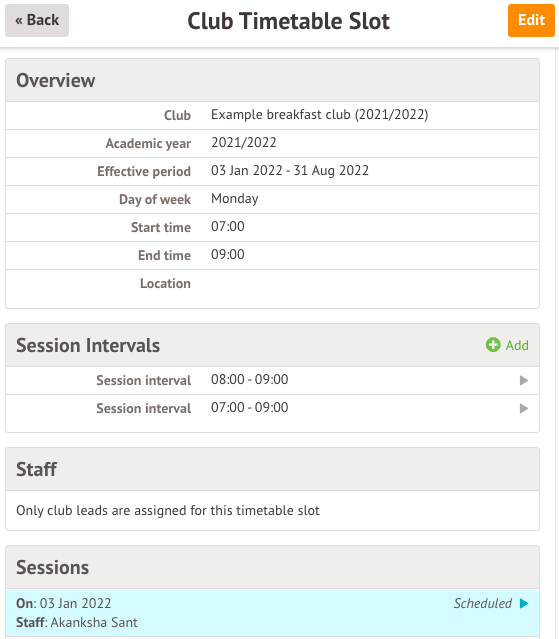Select the Academic year 2021/2022 row
Screen dimensions: 559x639
272,143
